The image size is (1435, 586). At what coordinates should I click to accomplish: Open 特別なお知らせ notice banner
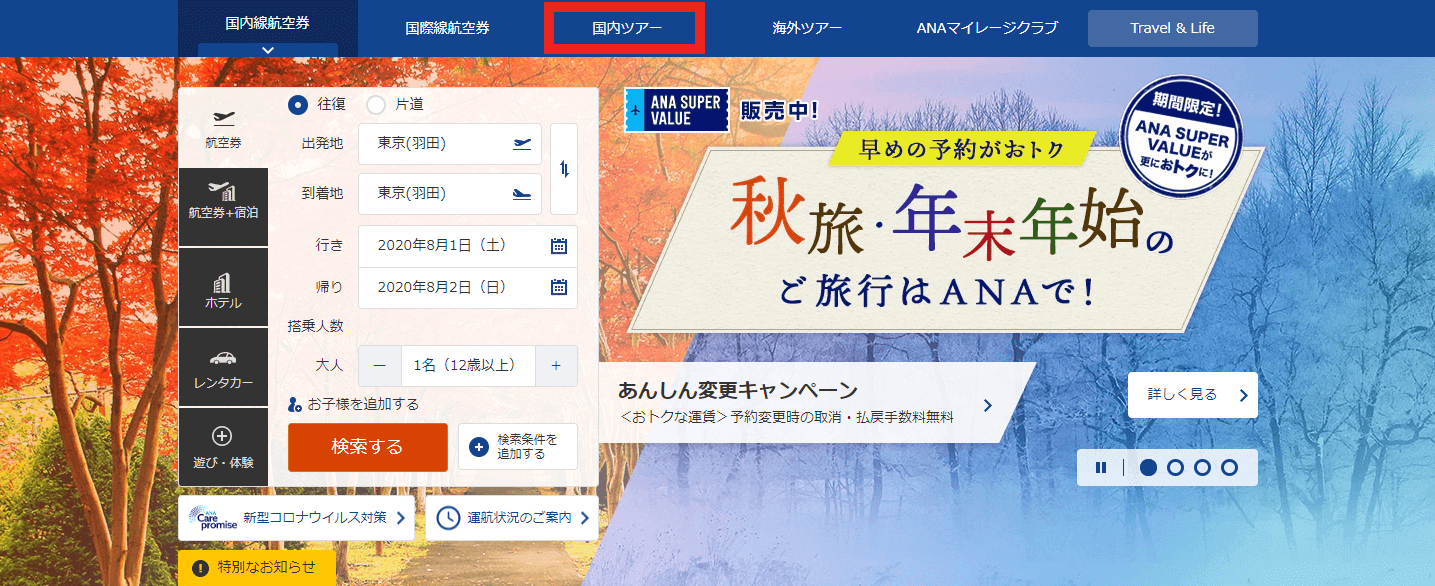pyautogui.click(x=257, y=568)
